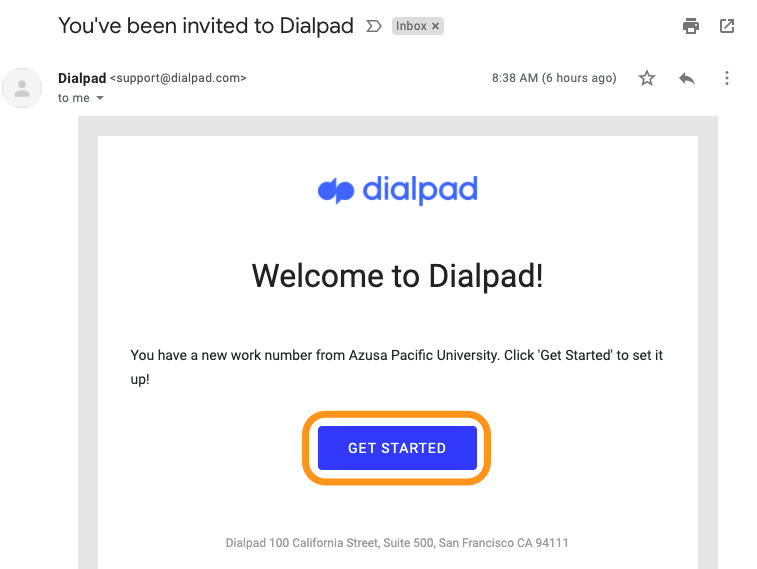Click the dialpad wordmark text in logo

point(420,190)
